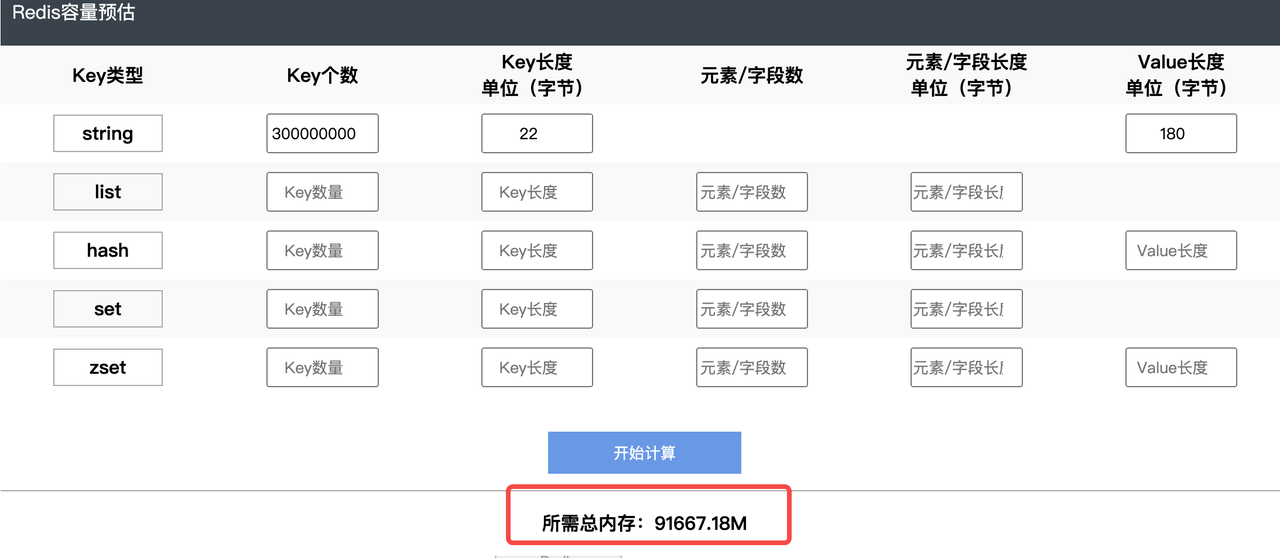Click the set row 元素/字段长度 input

(x=966, y=309)
